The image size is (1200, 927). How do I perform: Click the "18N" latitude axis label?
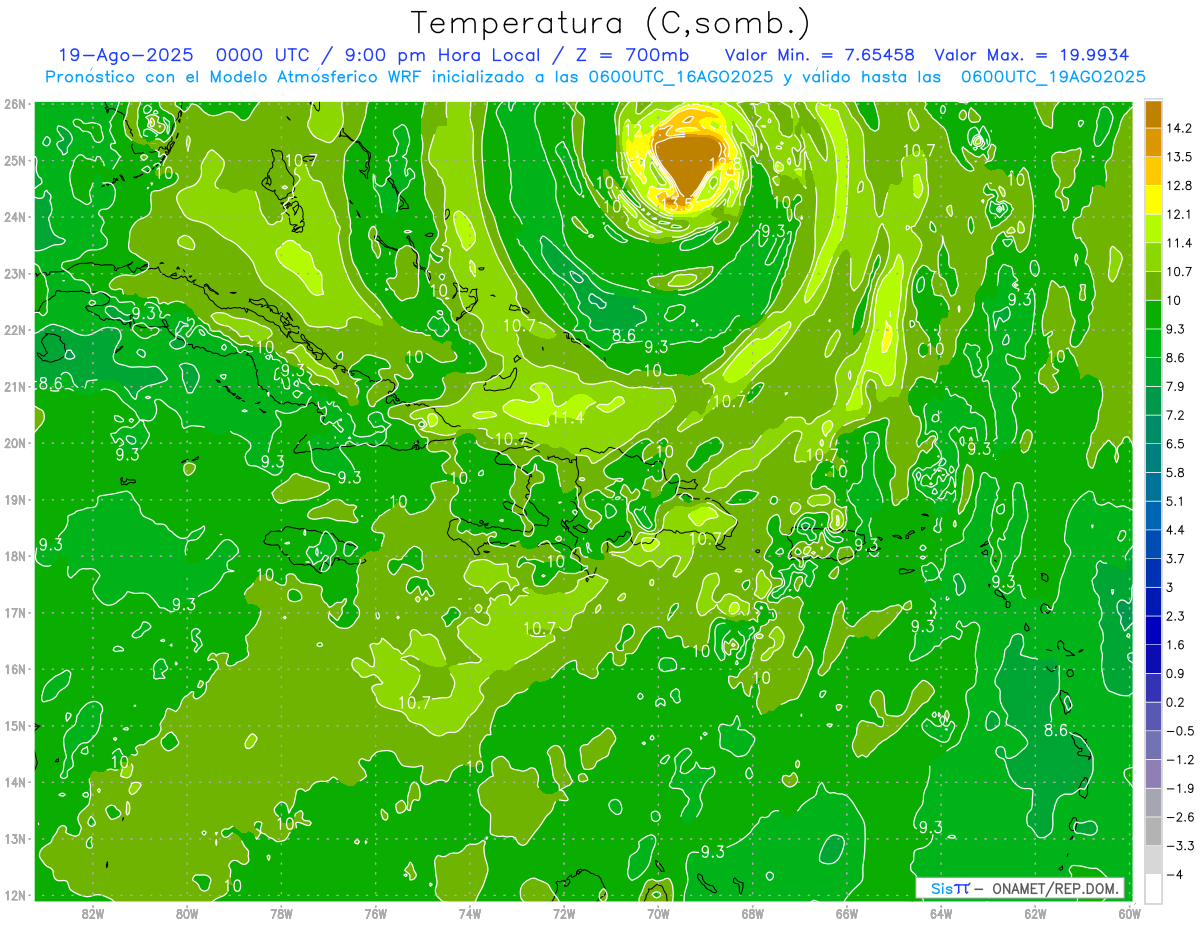(x=14, y=556)
